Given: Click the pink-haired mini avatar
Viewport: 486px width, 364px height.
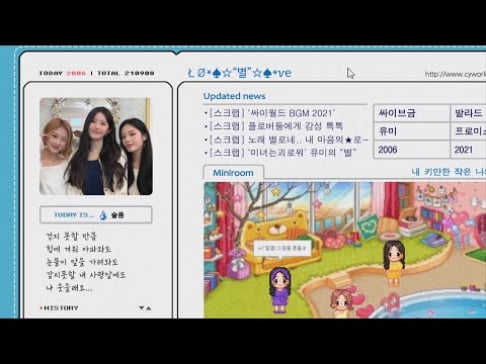Looking at the screenshot, I should click(x=341, y=303).
